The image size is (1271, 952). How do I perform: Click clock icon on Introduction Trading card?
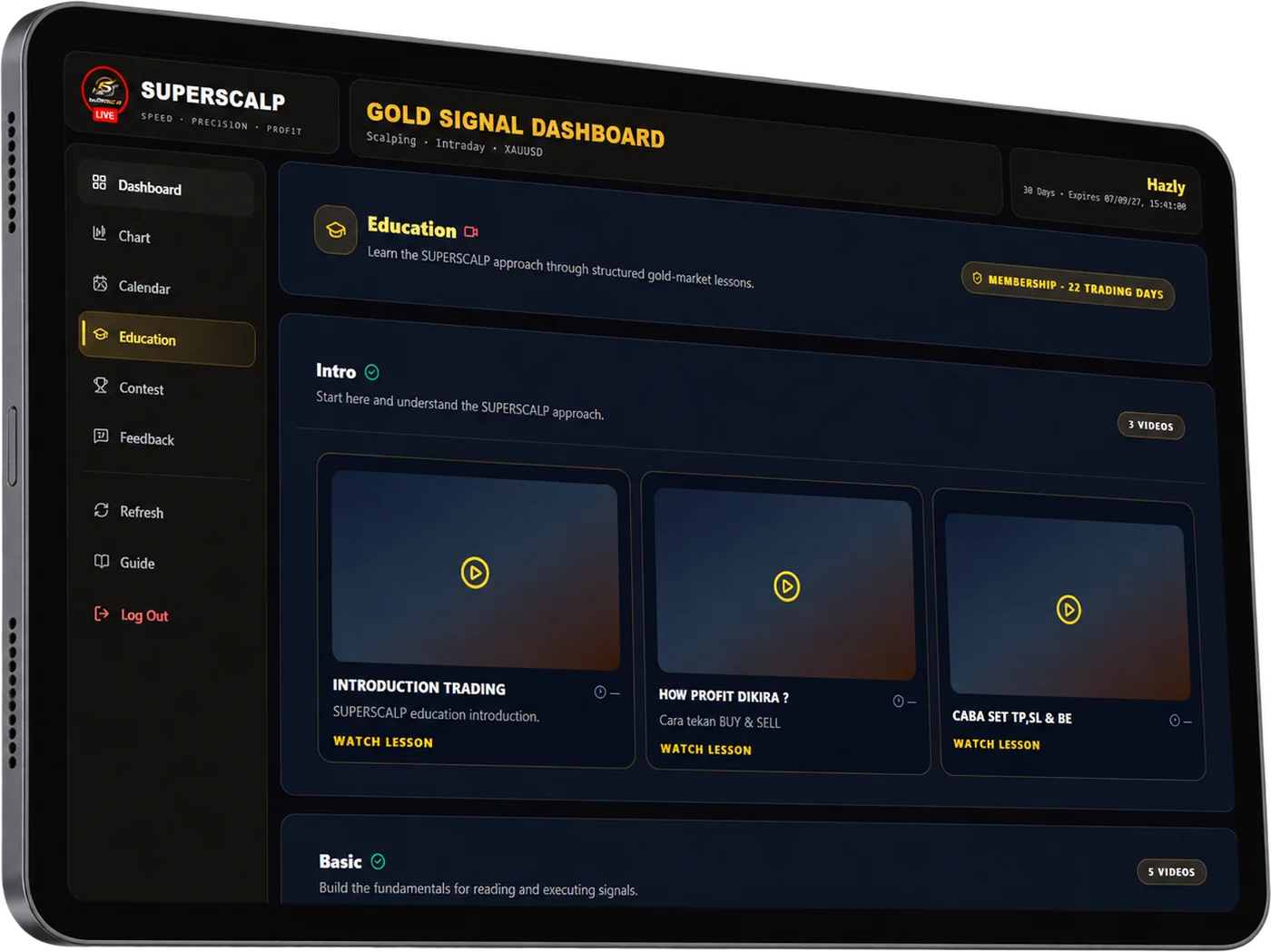click(600, 692)
